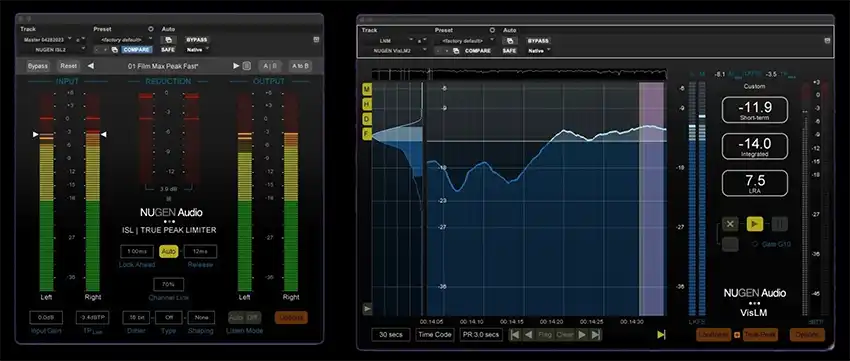Click the Look Ahead 1.00ms field
850x361 pixels.
coord(137,252)
